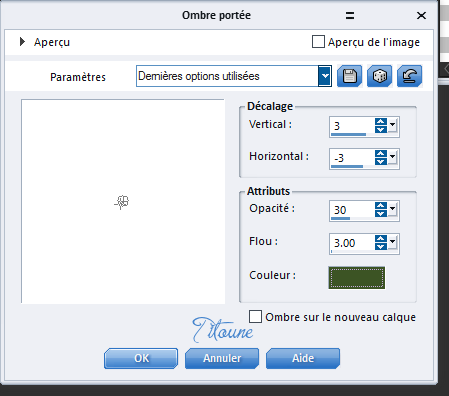Screen dimensions: 449x396
Task: Open the Opacité value slider dropdown
Action: tap(392, 209)
